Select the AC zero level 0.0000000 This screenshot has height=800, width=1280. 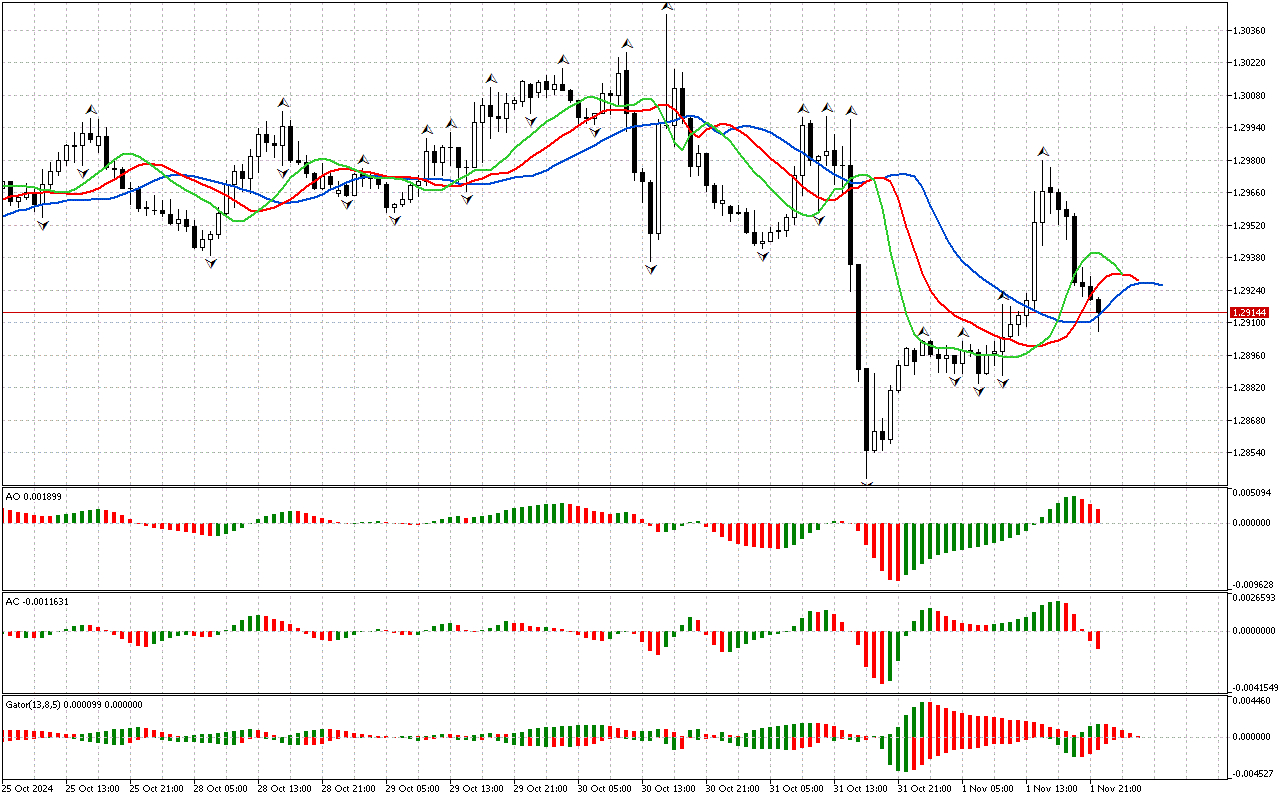click(x=1254, y=631)
